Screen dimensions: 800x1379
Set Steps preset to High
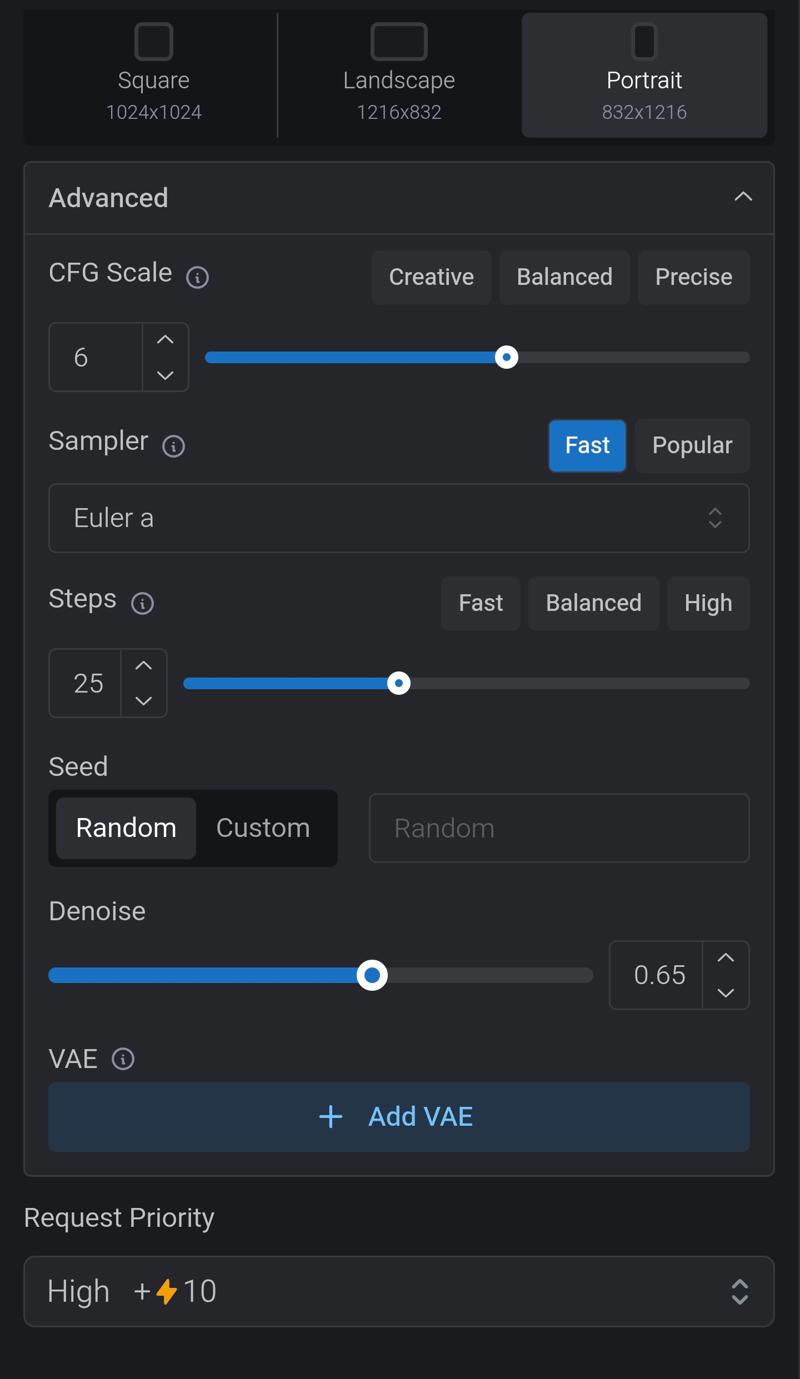pos(708,603)
